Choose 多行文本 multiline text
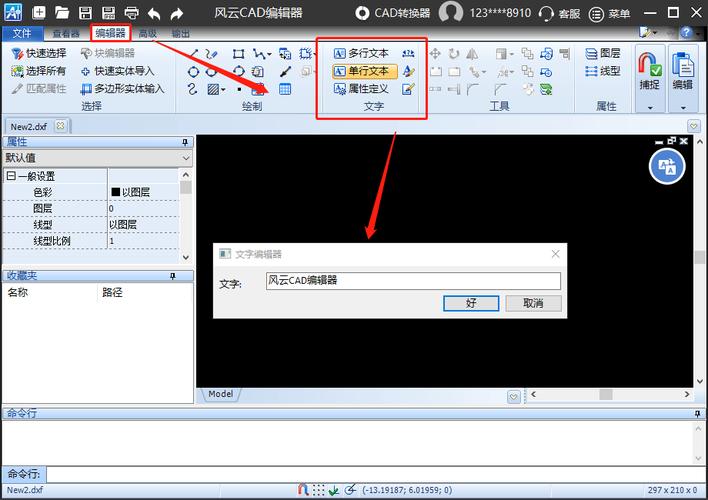Viewport: 708px width, 500px height. pyautogui.click(x=361, y=53)
